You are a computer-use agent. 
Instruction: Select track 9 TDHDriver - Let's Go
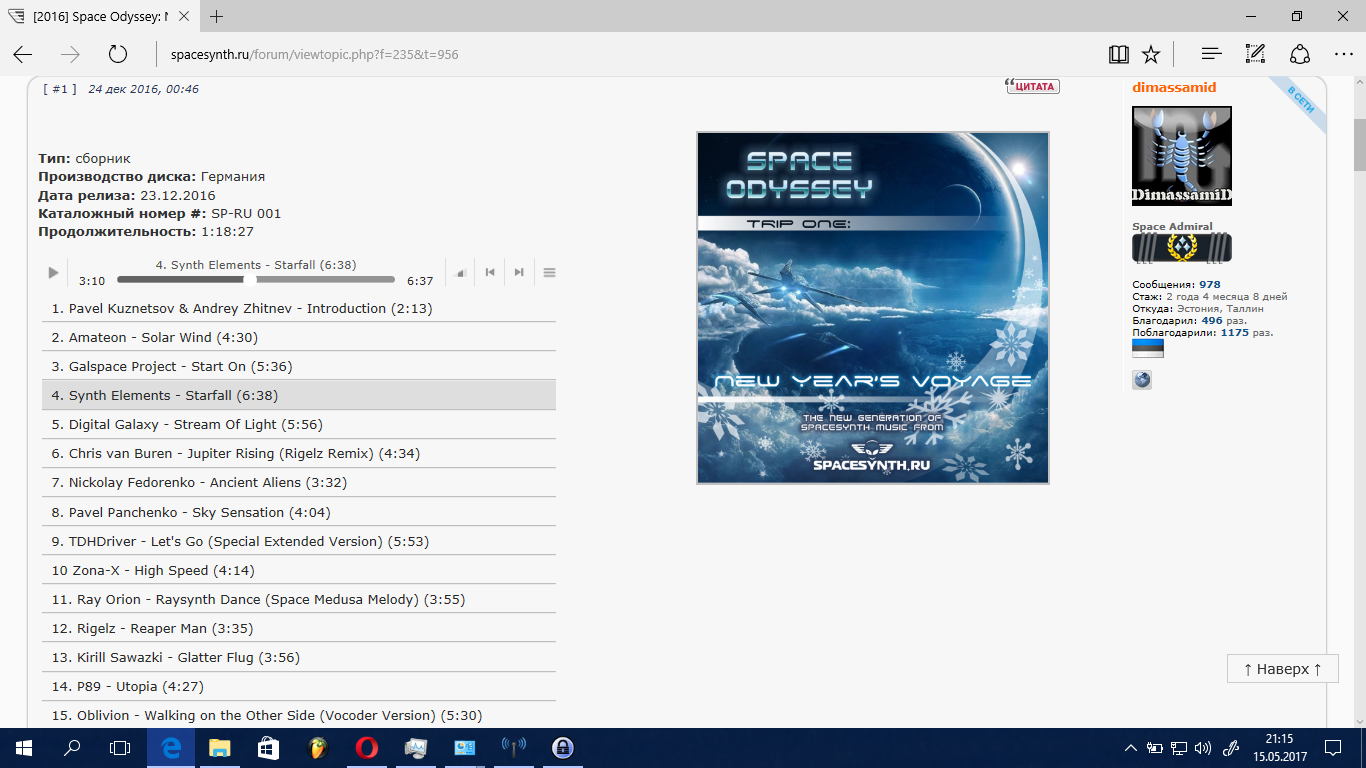299,541
